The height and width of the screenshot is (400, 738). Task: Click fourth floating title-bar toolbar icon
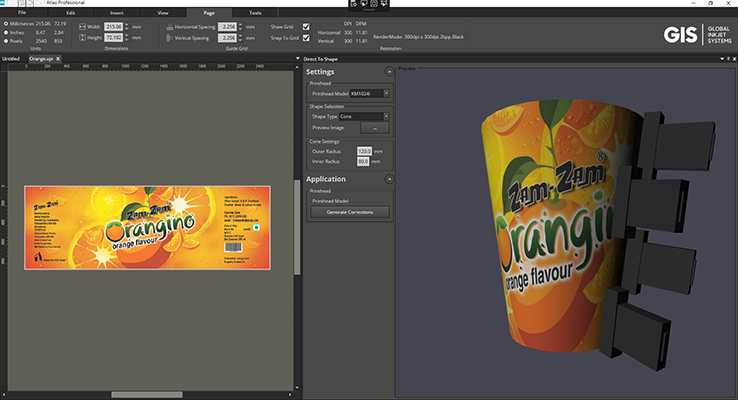click(384, 3)
